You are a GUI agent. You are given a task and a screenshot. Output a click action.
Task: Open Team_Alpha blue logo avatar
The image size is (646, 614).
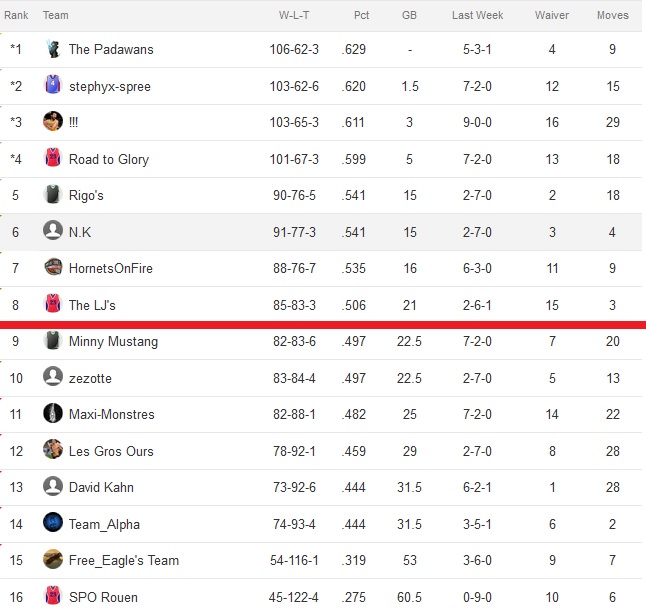[x=53, y=523]
